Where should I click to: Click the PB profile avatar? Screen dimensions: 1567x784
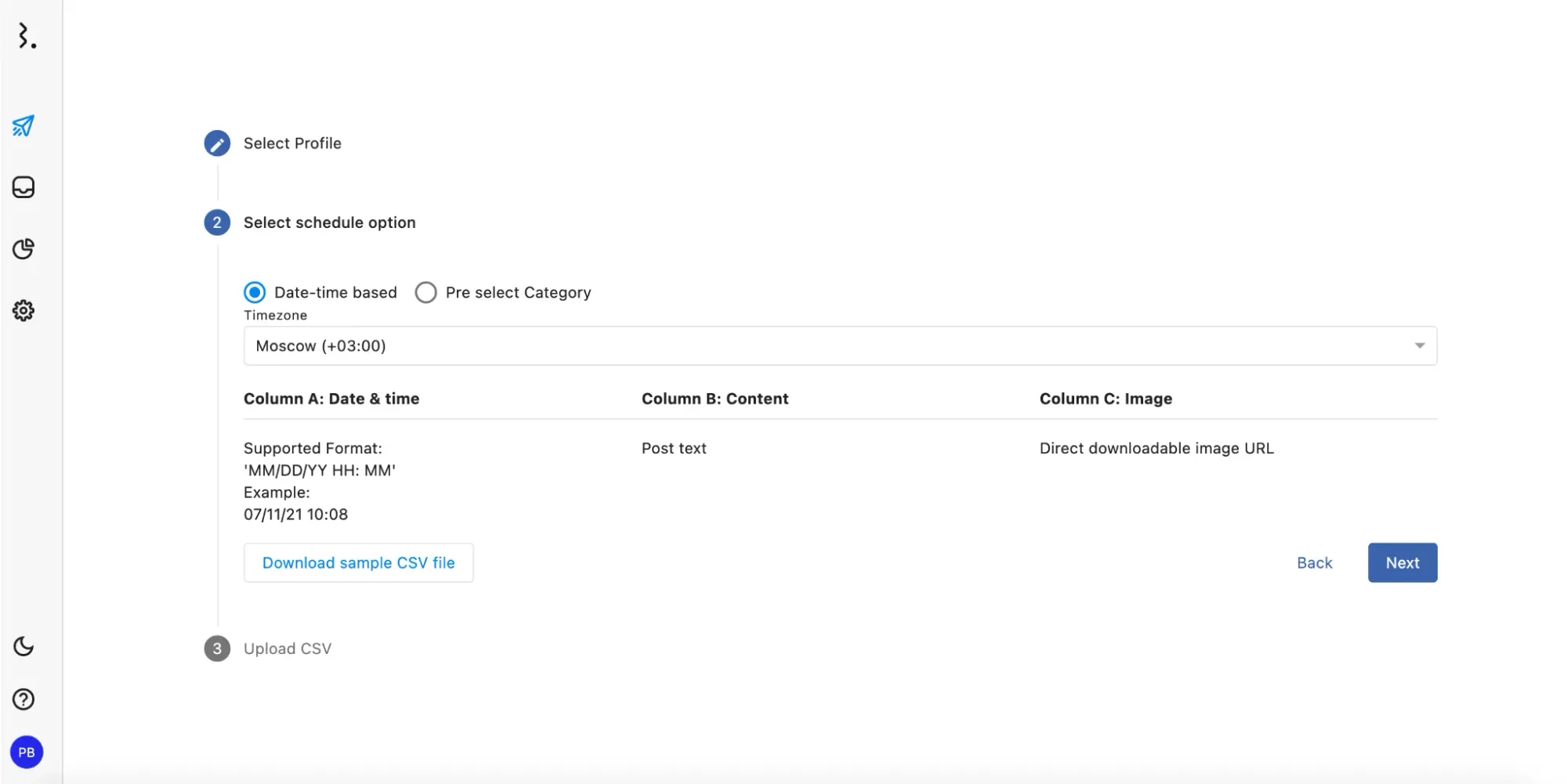click(27, 753)
